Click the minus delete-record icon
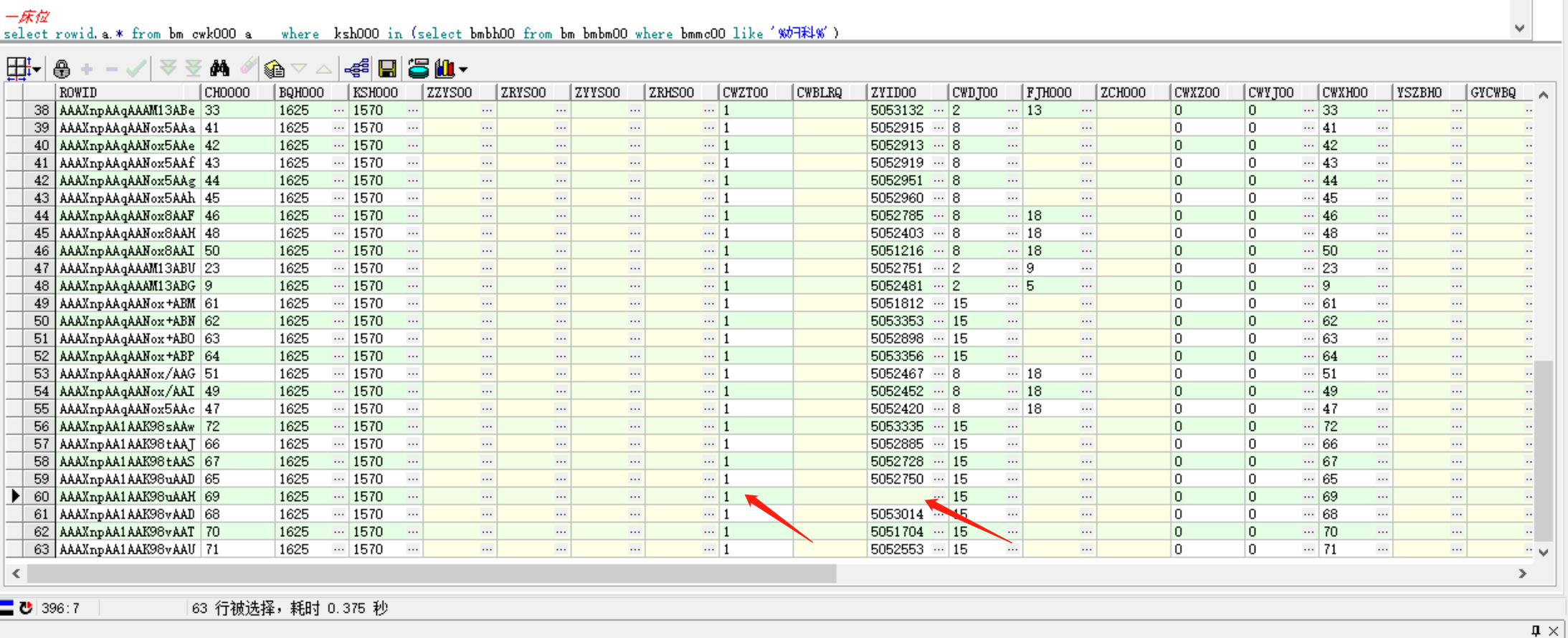This screenshot has width=1568, height=638. coord(111,69)
